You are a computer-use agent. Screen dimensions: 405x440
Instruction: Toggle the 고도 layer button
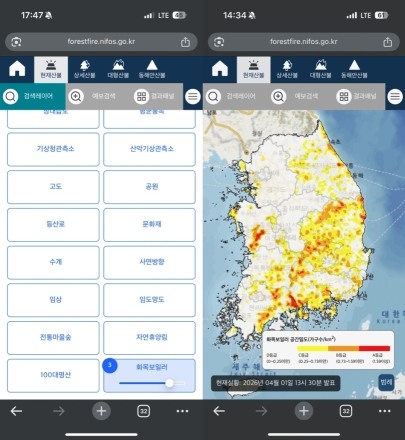coord(53,187)
